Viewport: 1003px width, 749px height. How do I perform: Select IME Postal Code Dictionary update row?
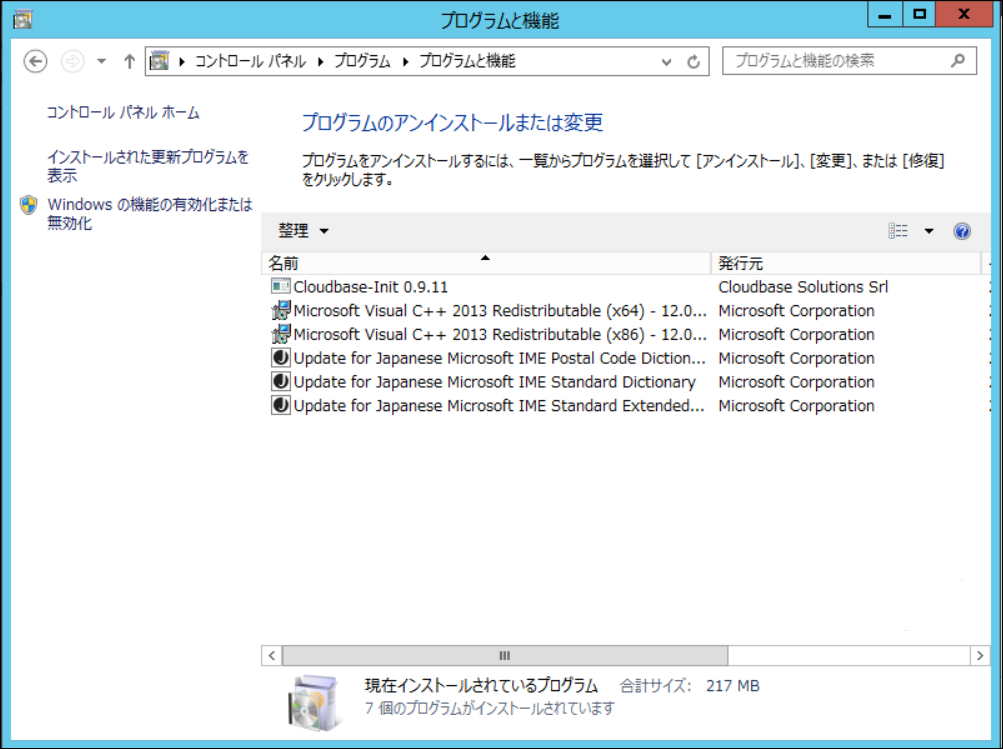click(626, 358)
